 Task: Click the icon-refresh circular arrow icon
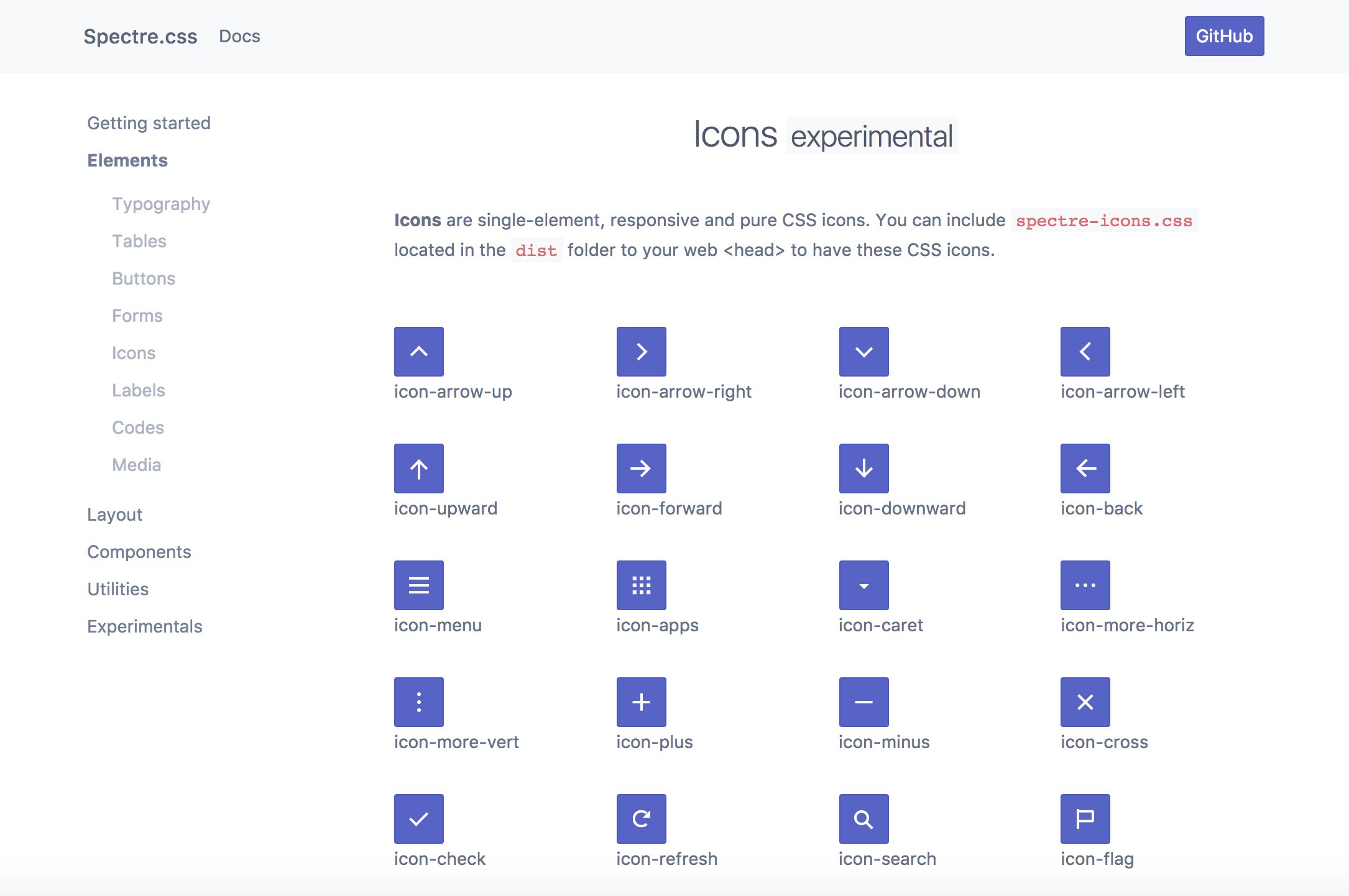(x=642, y=819)
